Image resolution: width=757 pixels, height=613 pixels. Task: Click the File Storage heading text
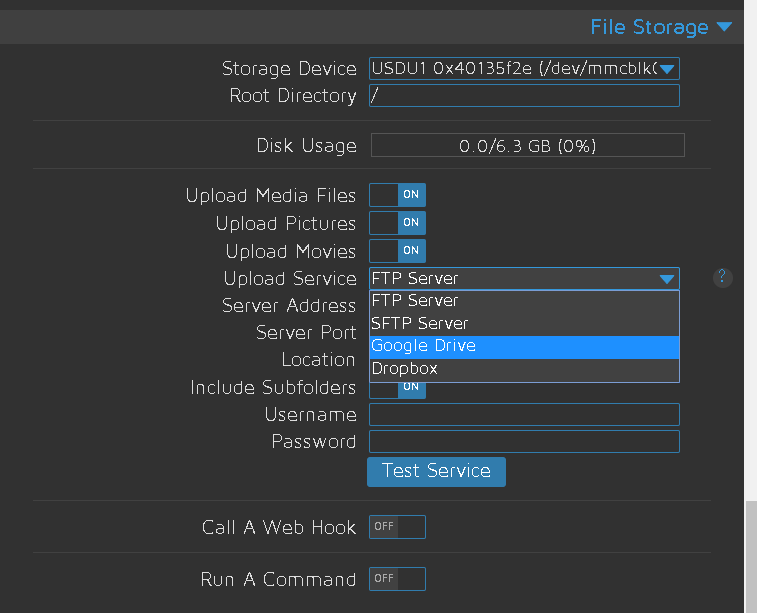click(x=649, y=27)
